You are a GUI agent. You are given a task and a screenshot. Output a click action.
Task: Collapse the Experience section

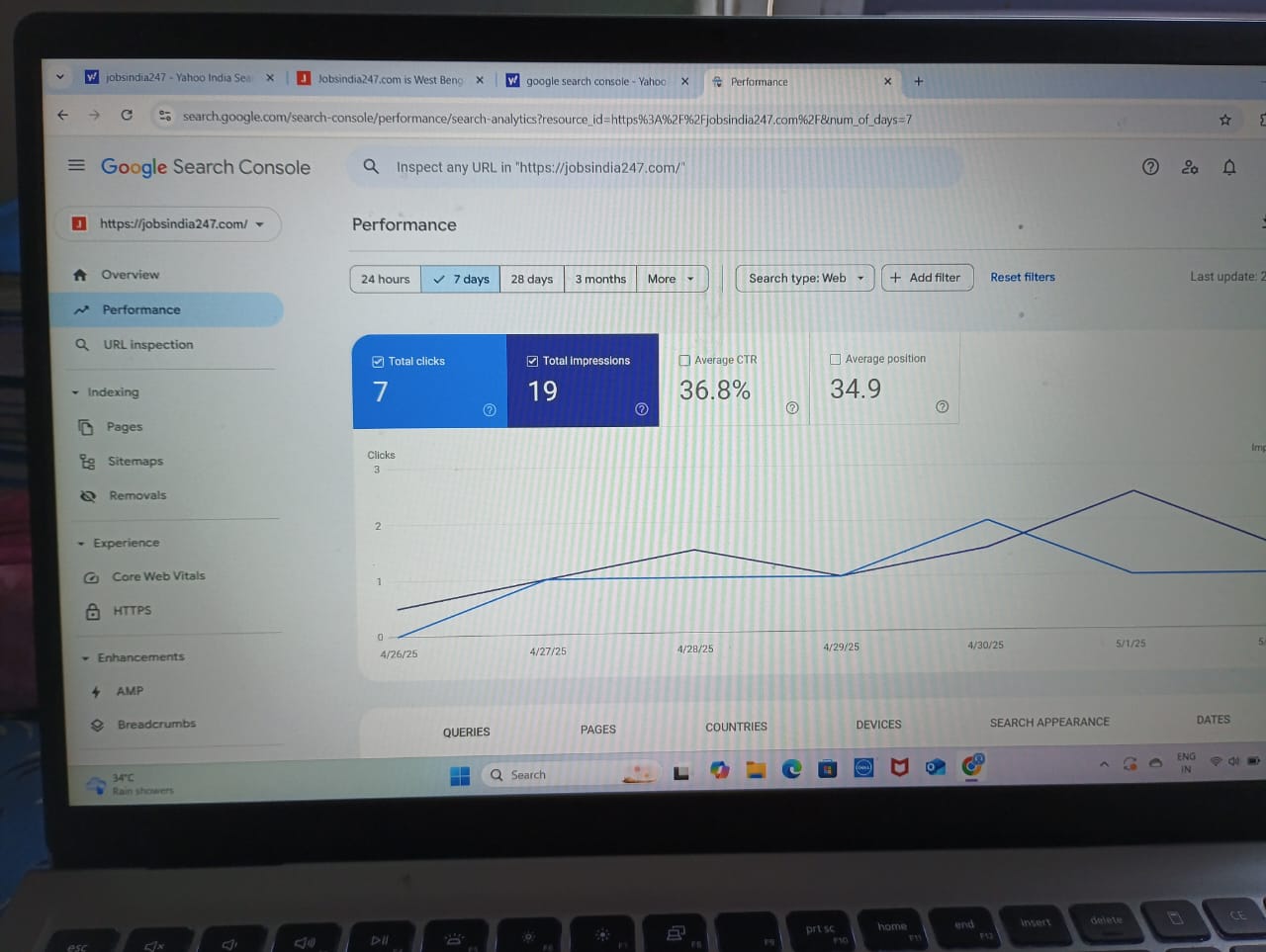[x=81, y=544]
